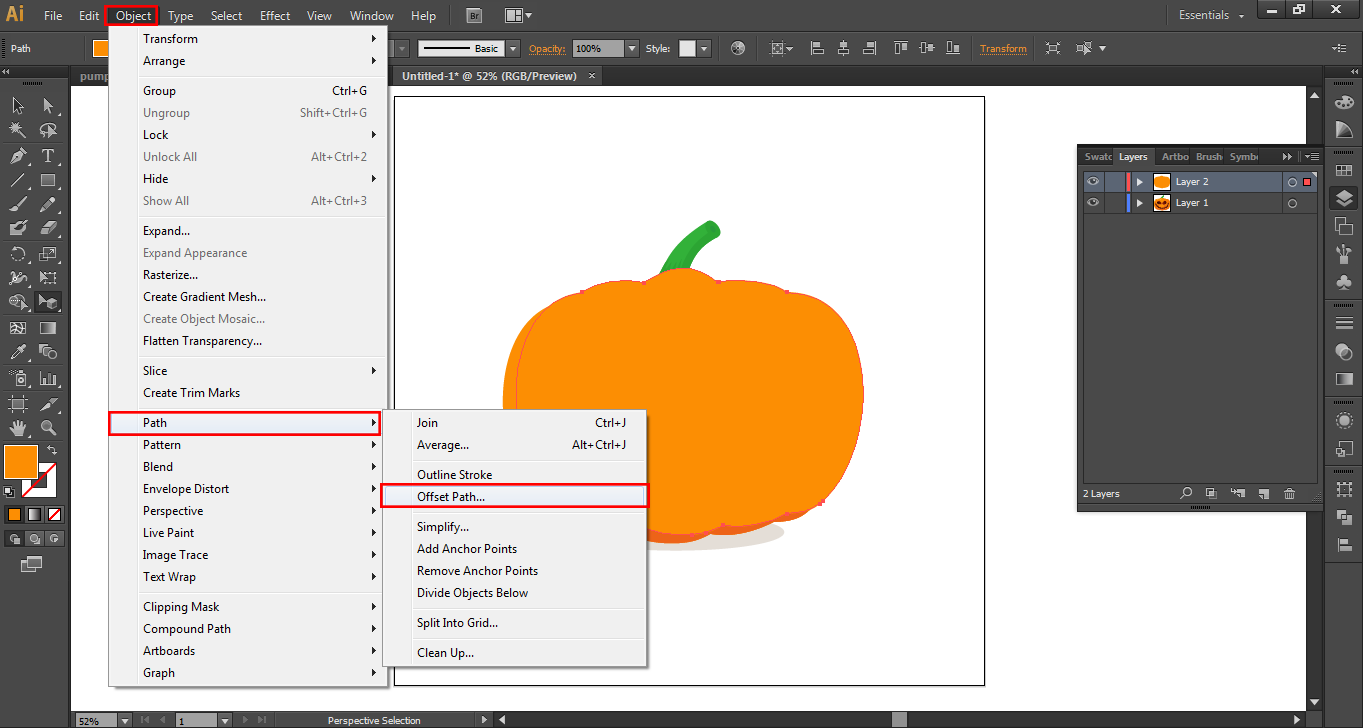Click the orange Fill color swatch
Viewport: 1363px width, 728px height.
[x=21, y=461]
